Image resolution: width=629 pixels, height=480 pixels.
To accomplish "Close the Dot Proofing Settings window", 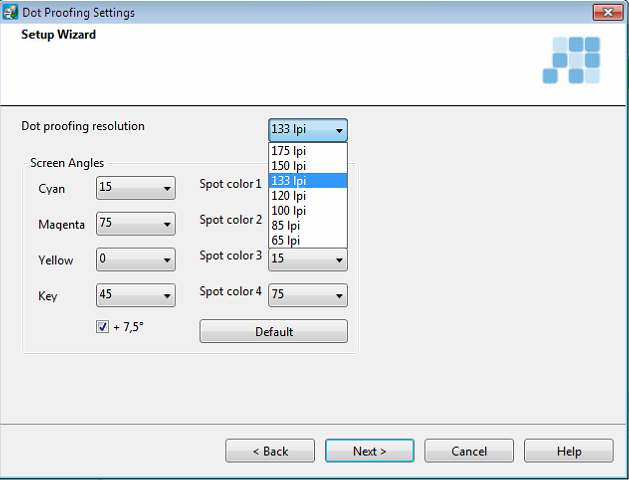I will [x=608, y=12].
